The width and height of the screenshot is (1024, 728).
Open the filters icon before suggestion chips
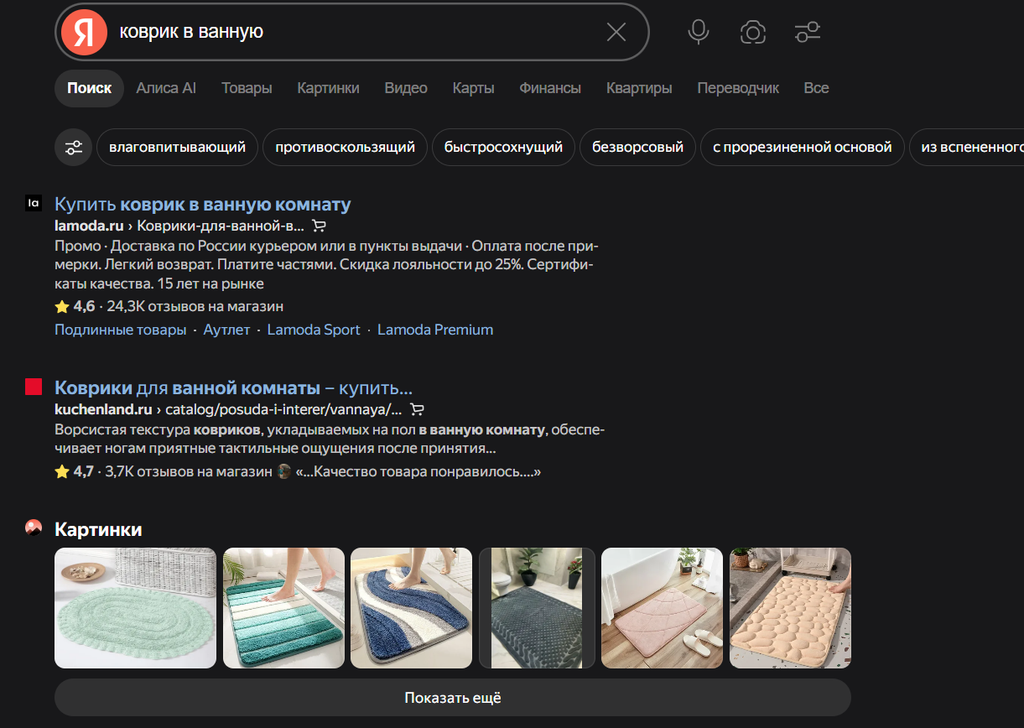tap(73, 148)
